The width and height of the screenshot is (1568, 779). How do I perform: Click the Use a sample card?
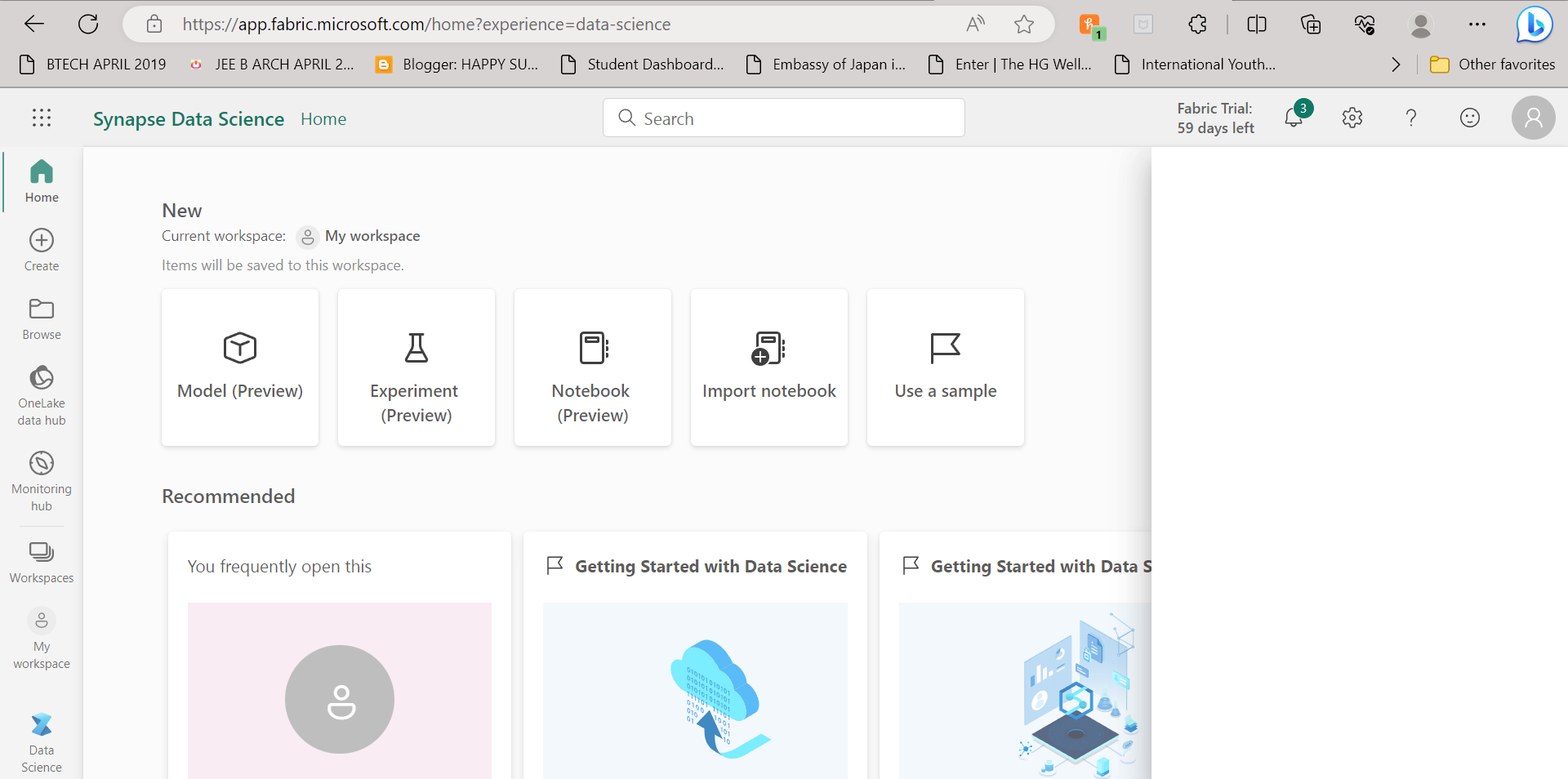[x=945, y=367]
